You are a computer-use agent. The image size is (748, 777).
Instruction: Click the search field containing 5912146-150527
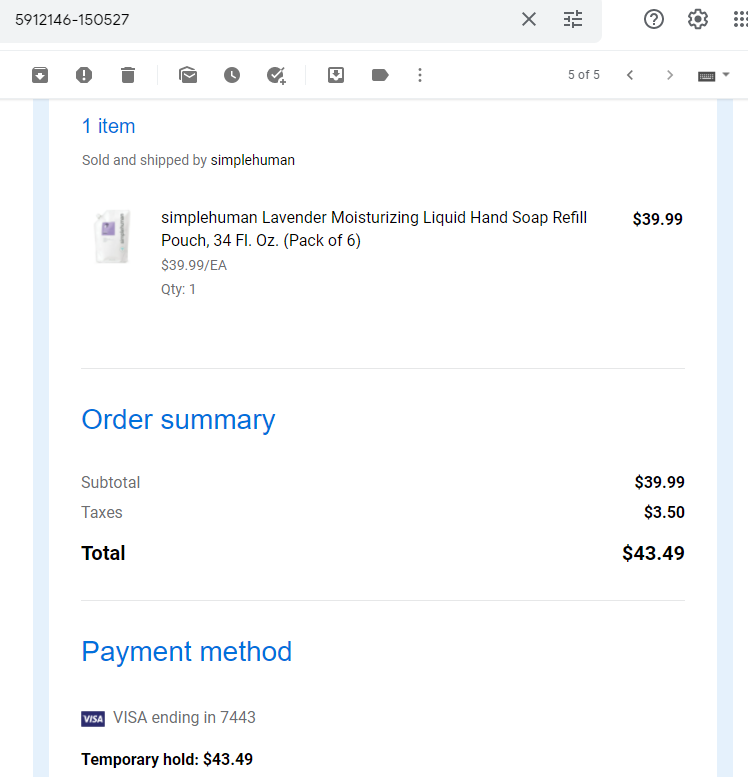coord(258,20)
